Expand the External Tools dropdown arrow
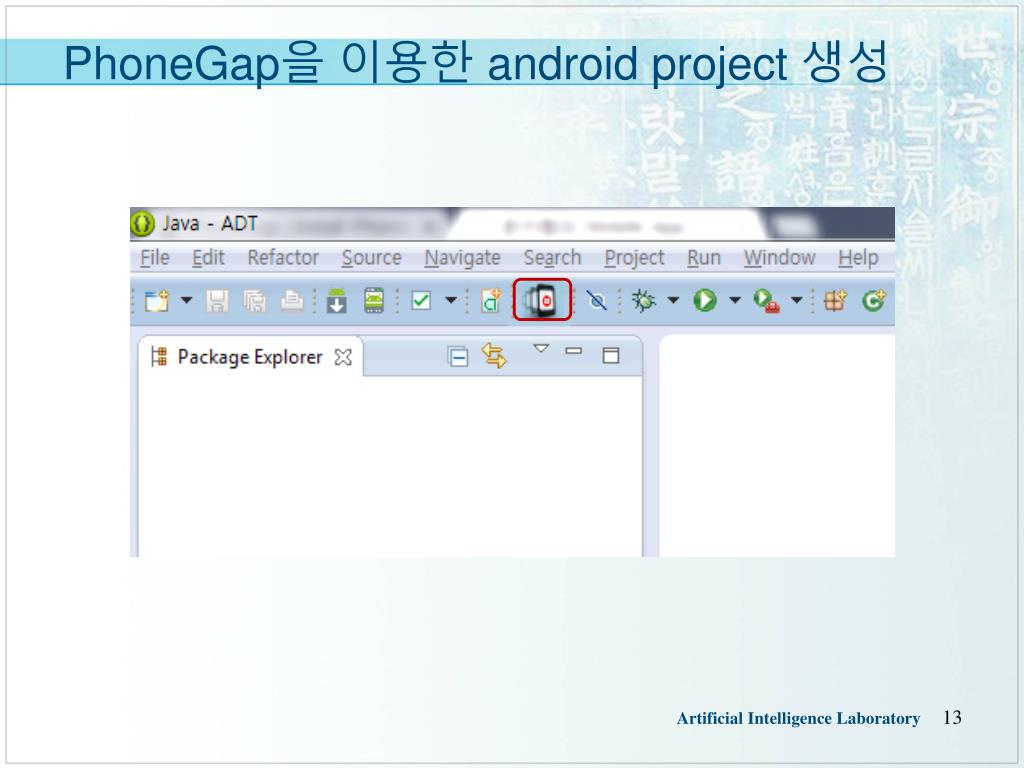Image resolution: width=1024 pixels, height=768 pixels. 797,300
